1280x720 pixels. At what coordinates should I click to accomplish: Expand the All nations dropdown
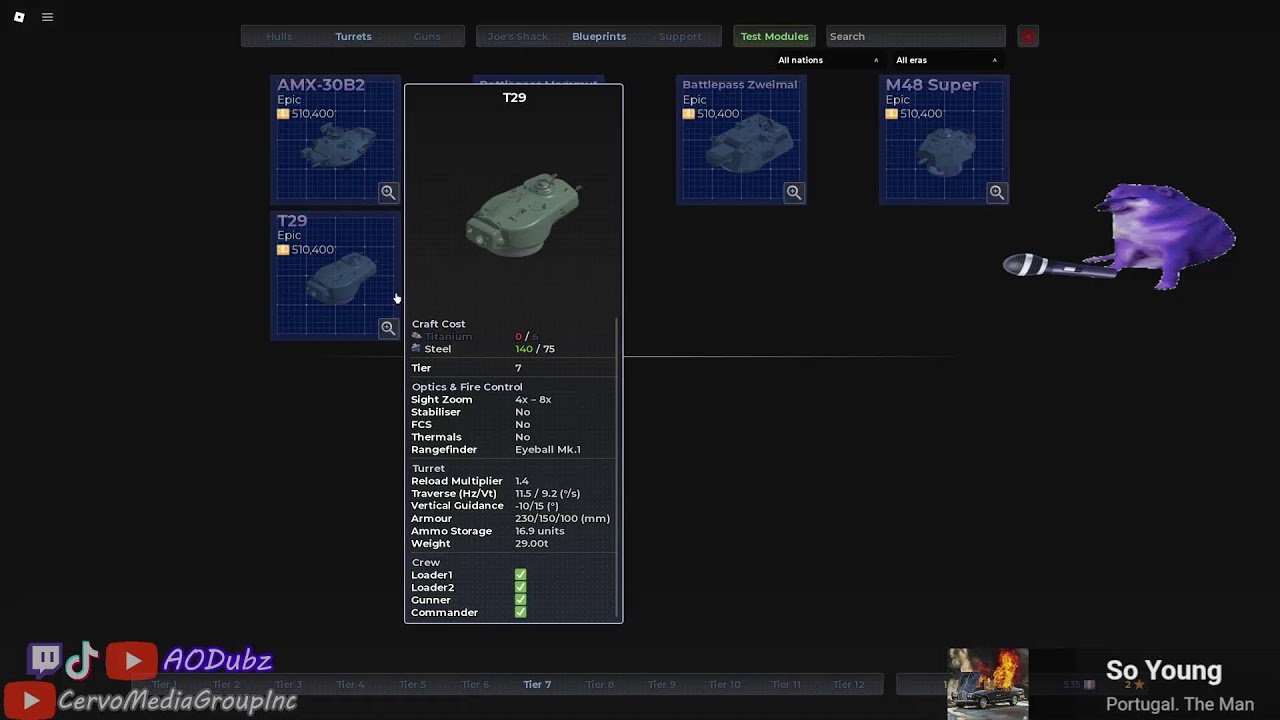coord(828,60)
